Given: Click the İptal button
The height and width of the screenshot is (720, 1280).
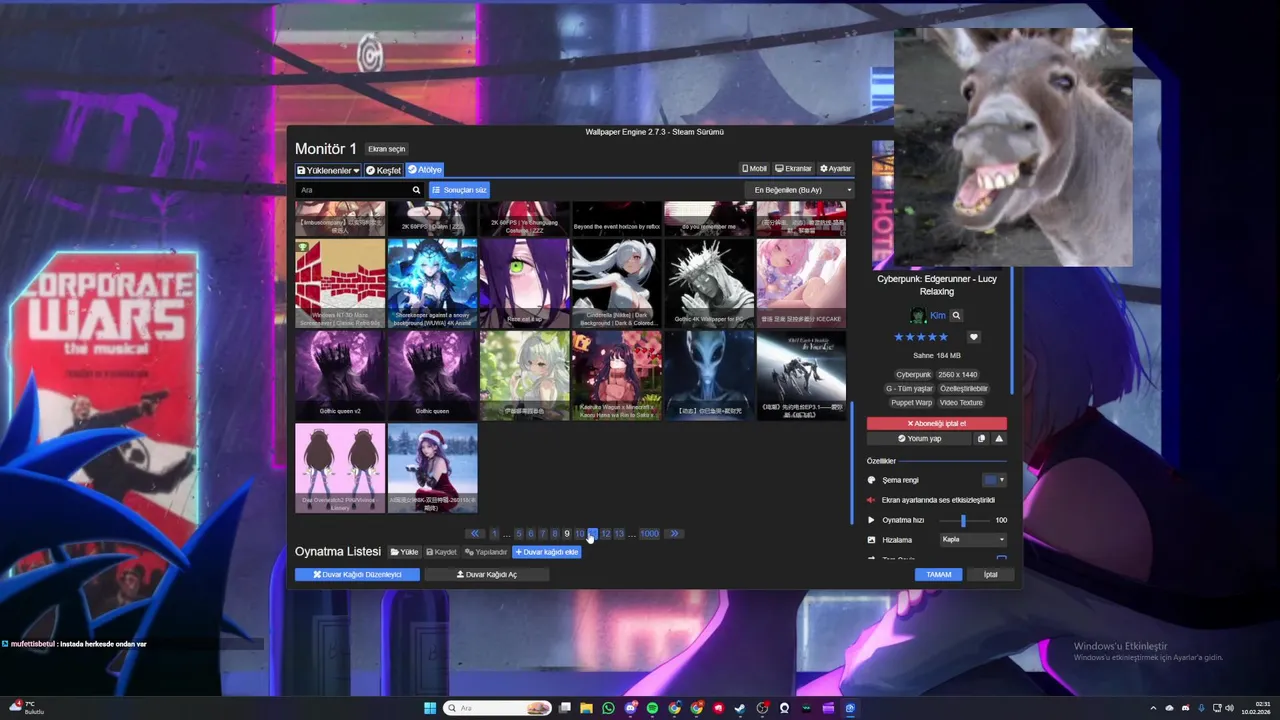Looking at the screenshot, I should tap(990, 575).
